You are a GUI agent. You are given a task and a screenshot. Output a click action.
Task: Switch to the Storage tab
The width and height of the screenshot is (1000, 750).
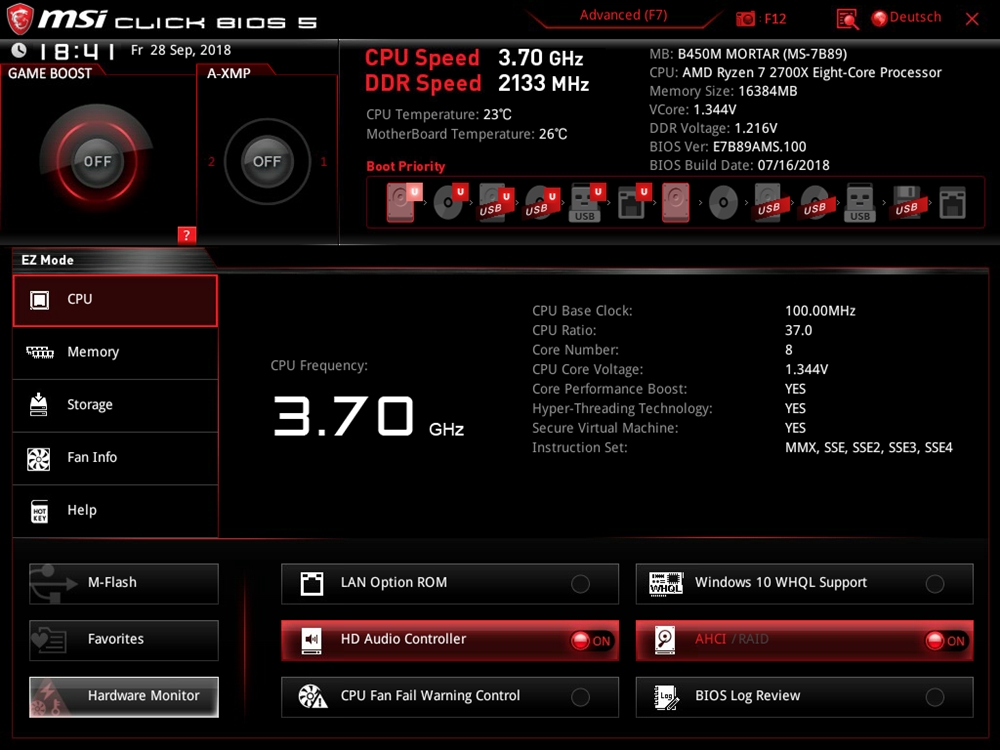point(115,406)
